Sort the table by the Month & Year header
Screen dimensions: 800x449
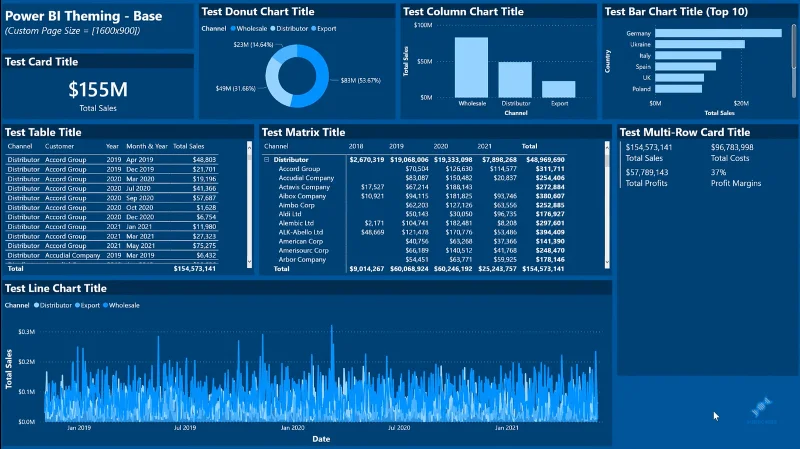pos(147,146)
